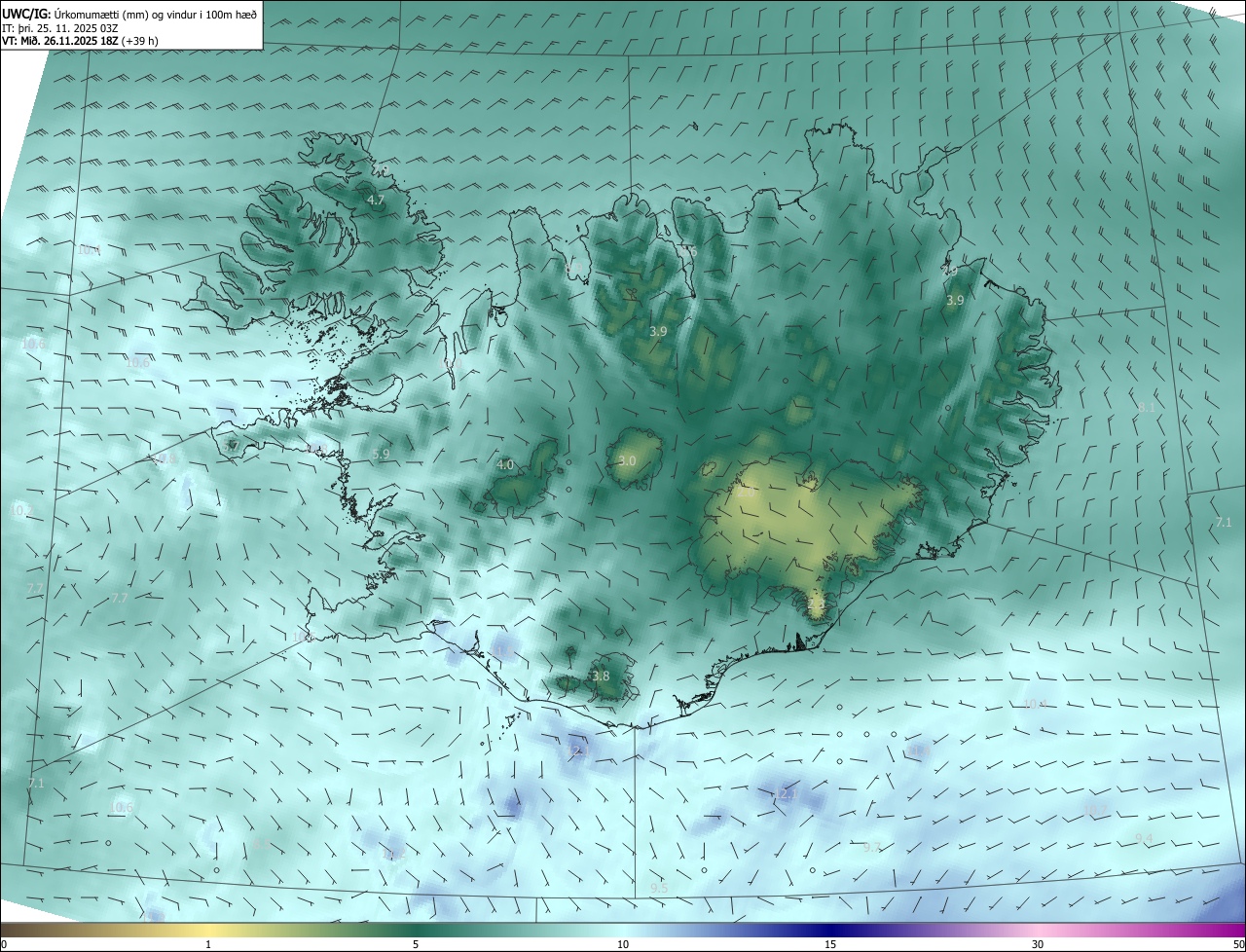Click the '50' tick on the color scale
The height and width of the screenshot is (952, 1246).
(x=1238, y=944)
